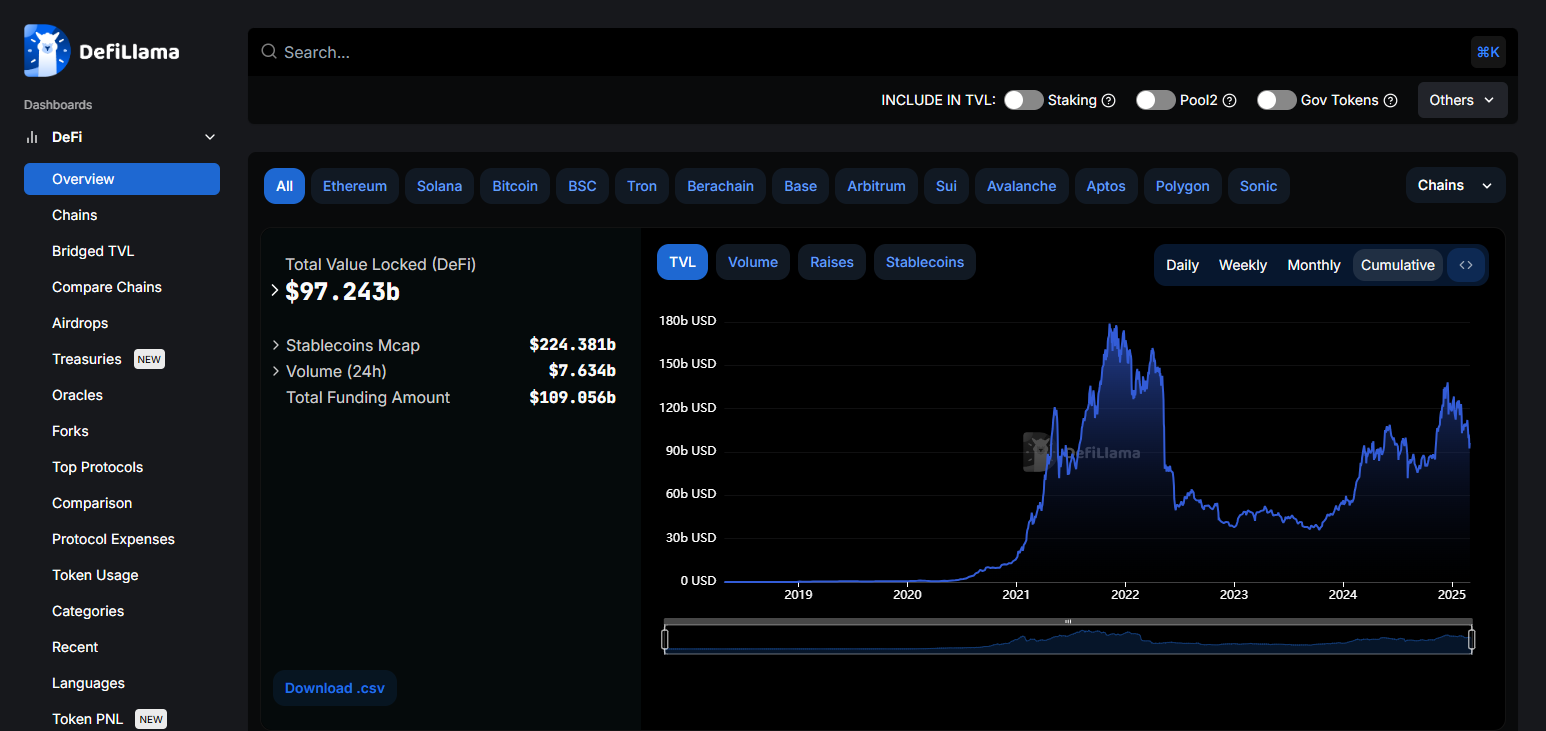Click the DeFi bar chart icon in sidebar
This screenshot has height=731, width=1546.
(x=31, y=136)
